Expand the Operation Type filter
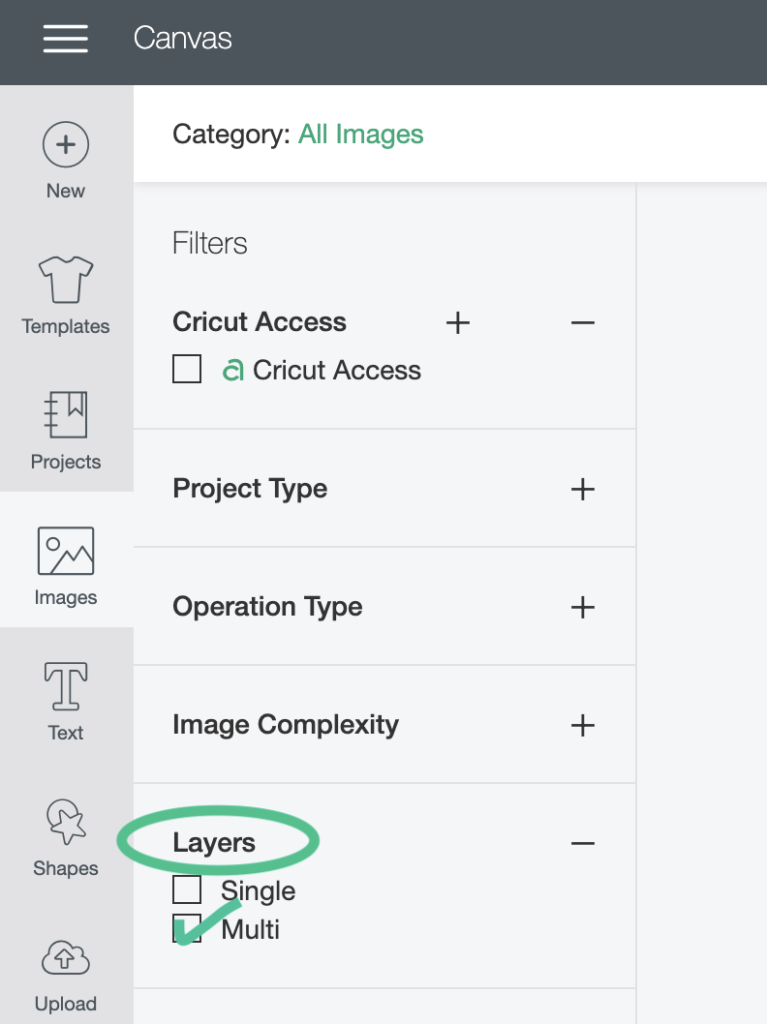The width and height of the screenshot is (767, 1024). [x=582, y=607]
